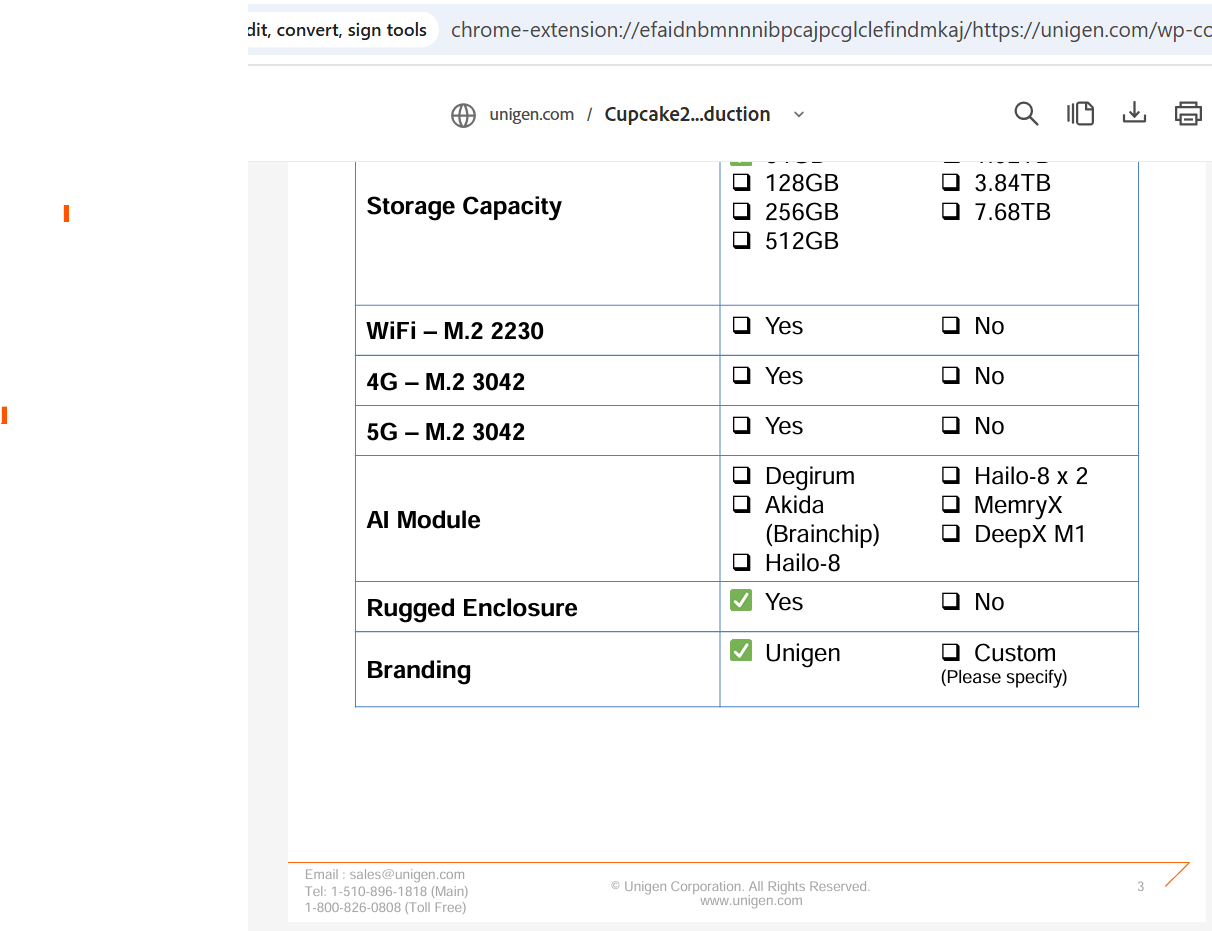Check the 128GB storage capacity box
Viewport: 1212px width, 931px height.
pos(742,183)
